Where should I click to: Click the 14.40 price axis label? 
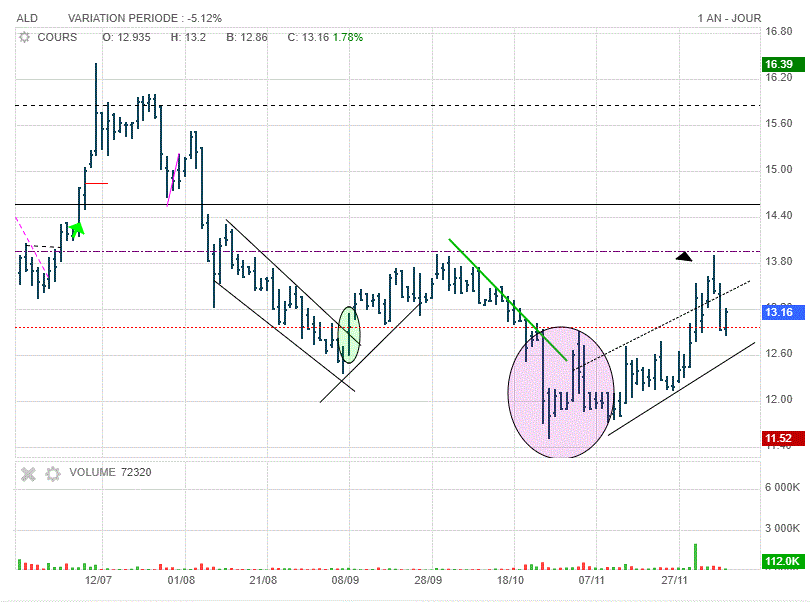(778, 215)
